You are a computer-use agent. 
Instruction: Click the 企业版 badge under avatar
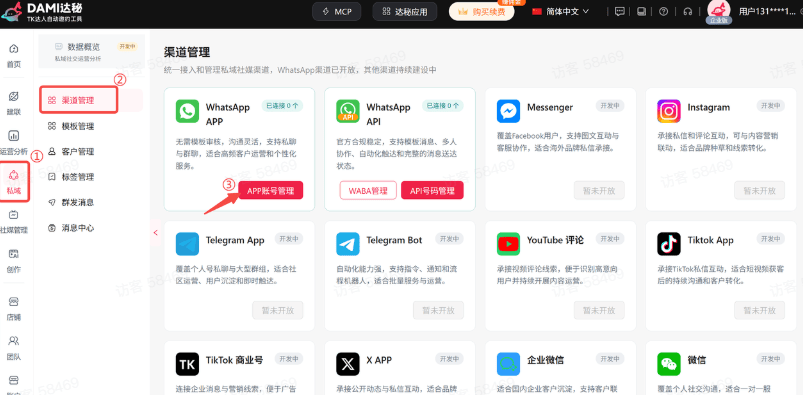719,20
